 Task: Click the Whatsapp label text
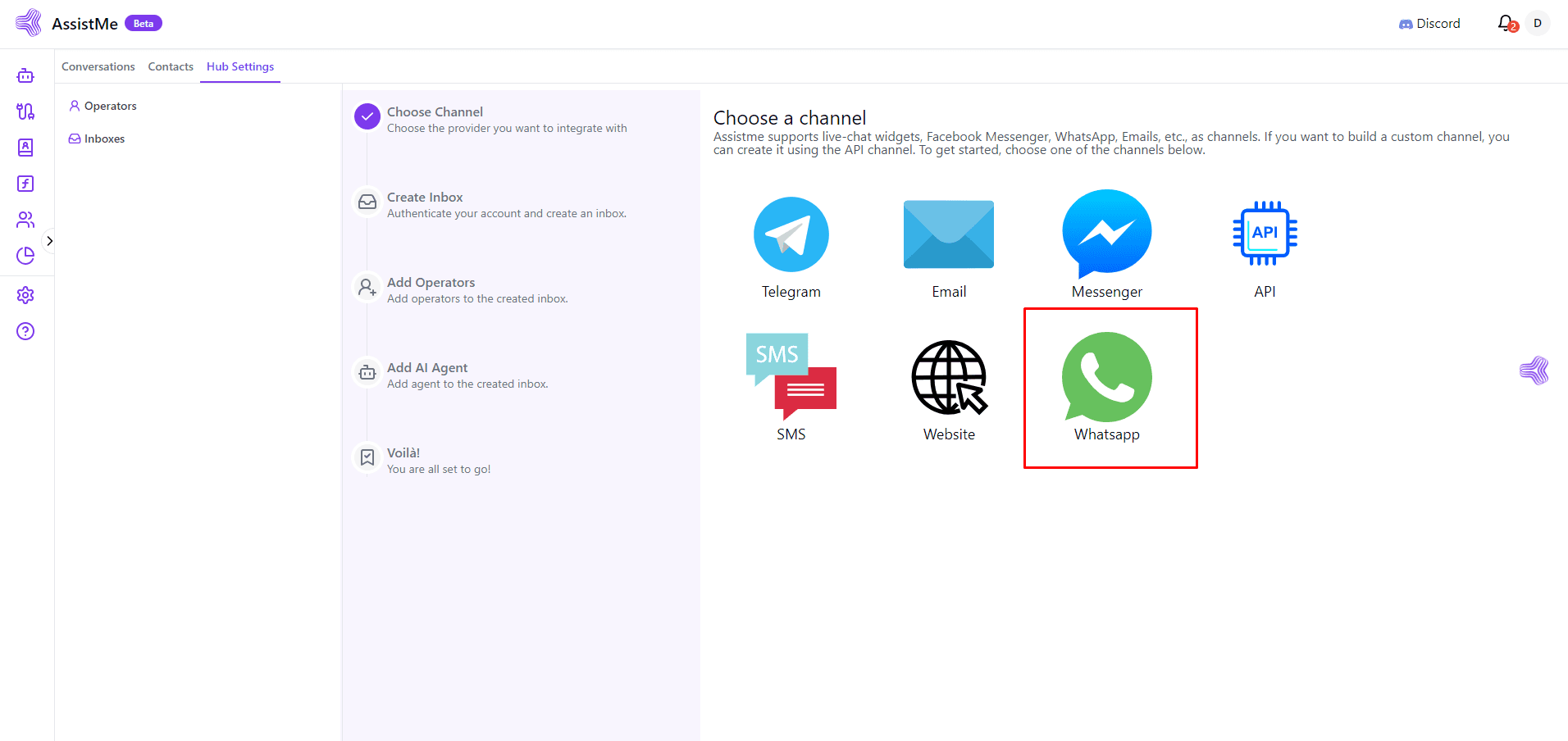(1107, 434)
